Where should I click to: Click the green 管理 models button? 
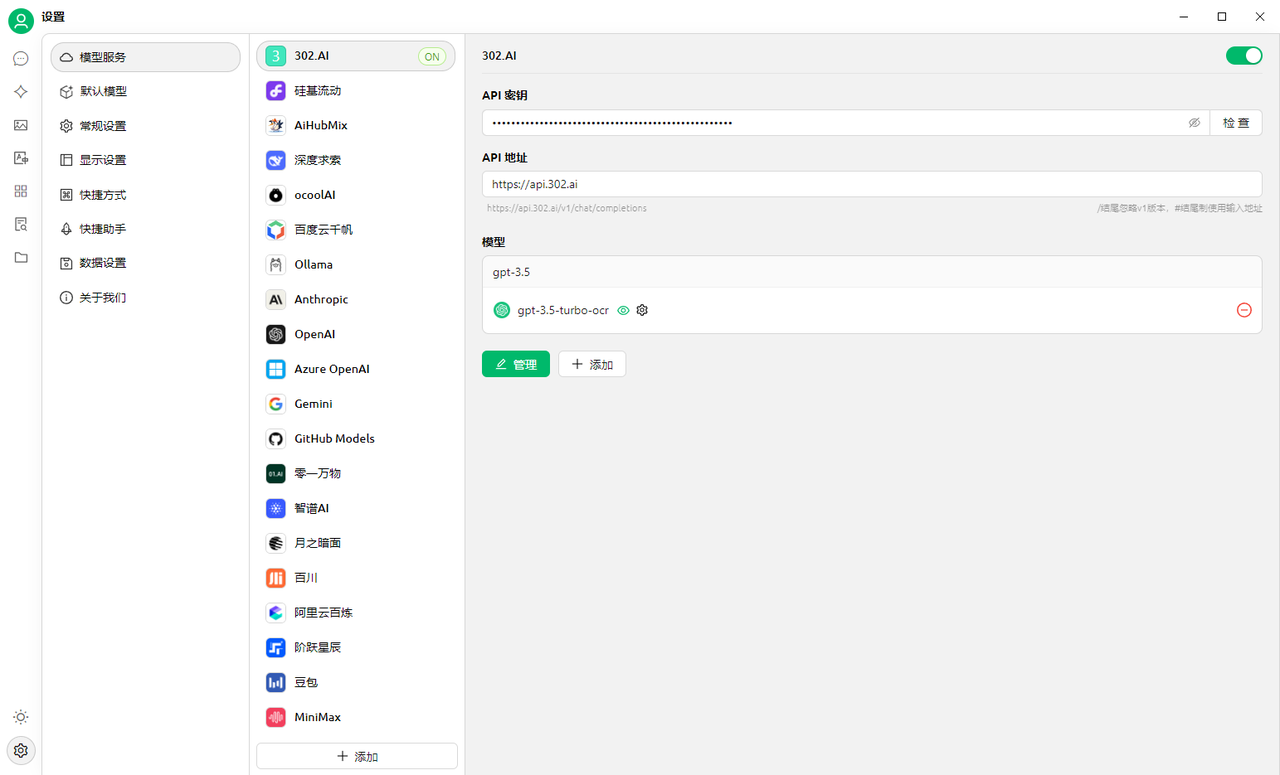click(x=516, y=364)
